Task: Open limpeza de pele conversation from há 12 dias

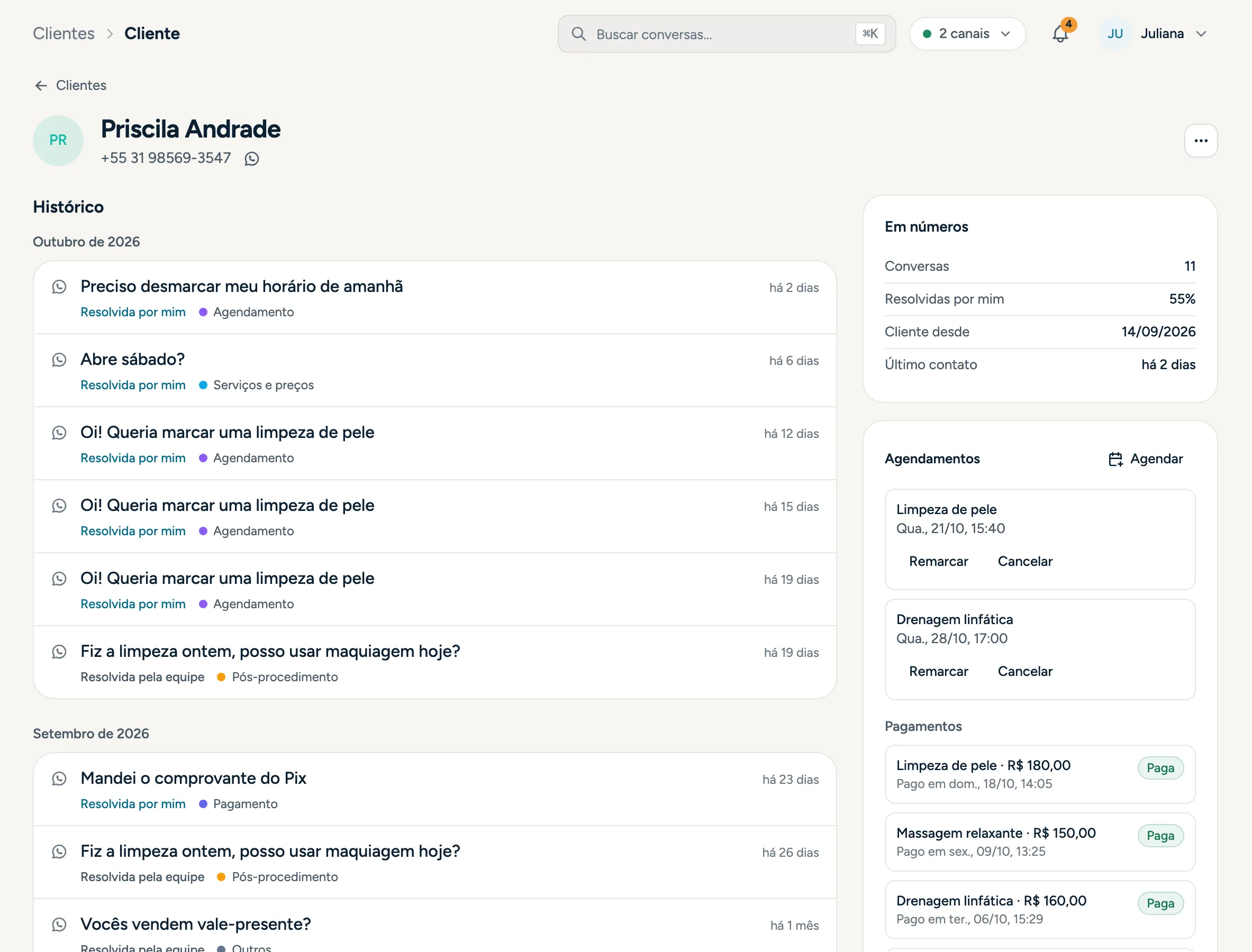Action: [x=435, y=444]
